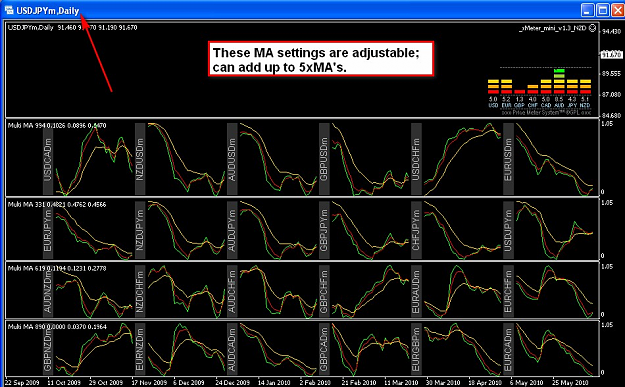This screenshot has height=387, width=625.
Task: Click the single red GBP meter bar
Action: pyautogui.click(x=520, y=92)
